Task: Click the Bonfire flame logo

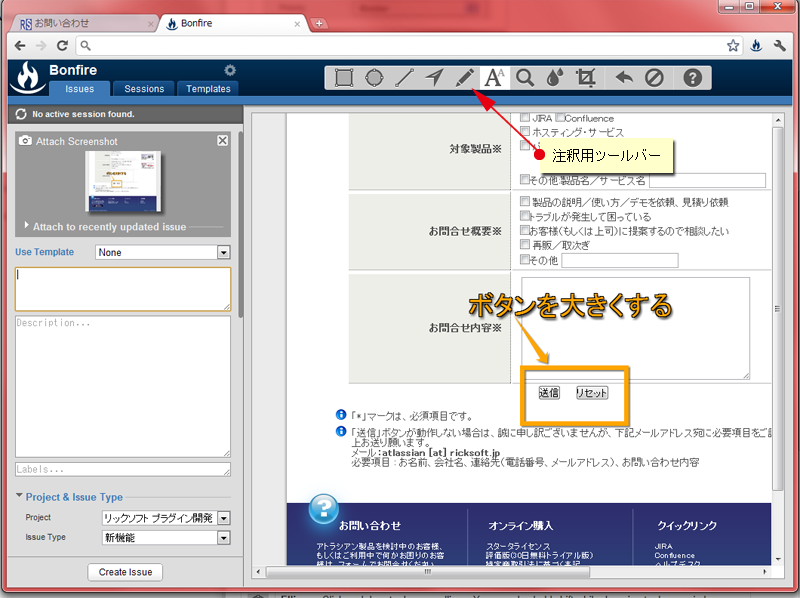Action: 28,78
